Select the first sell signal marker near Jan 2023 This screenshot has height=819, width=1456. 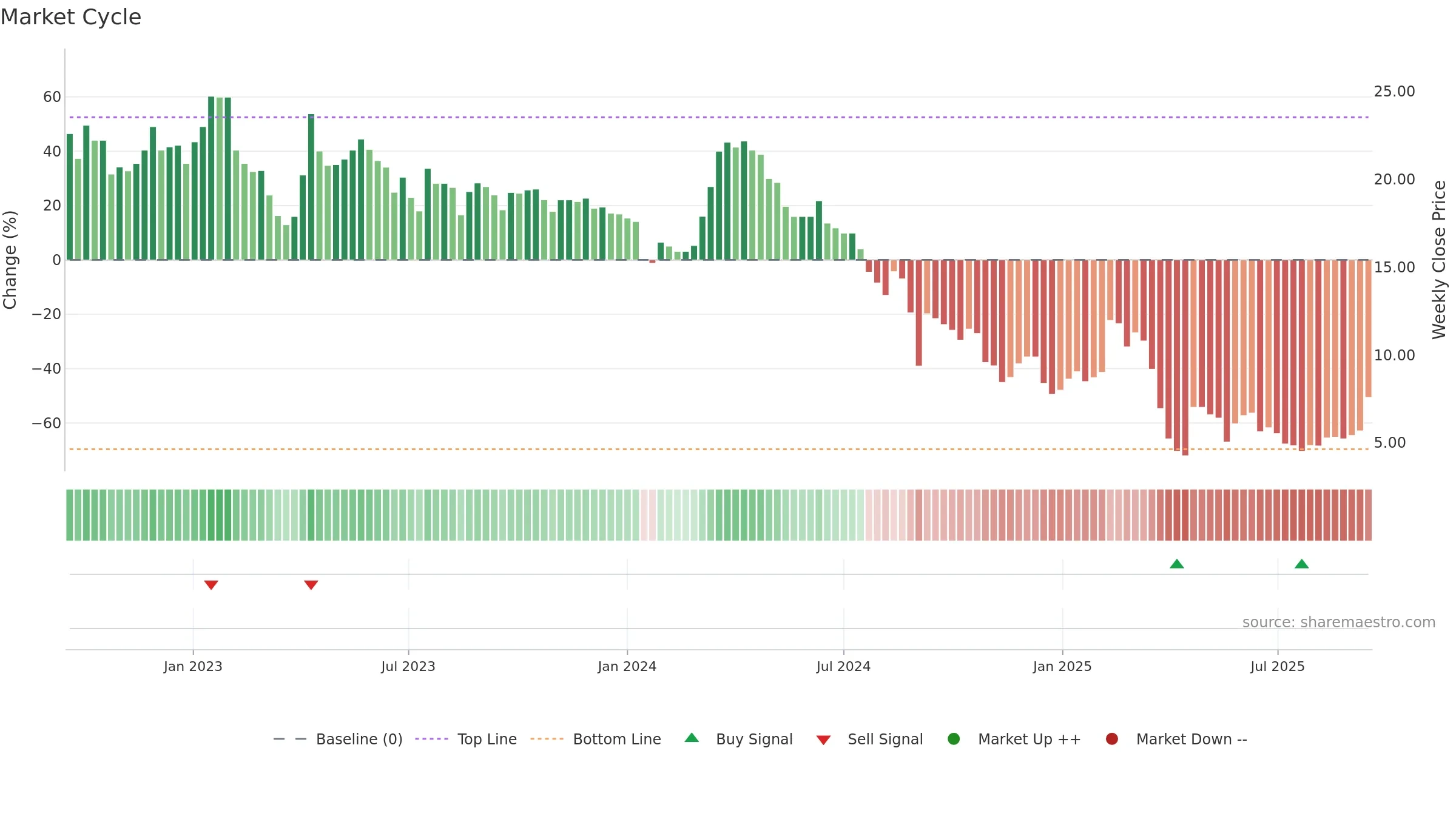click(x=211, y=585)
